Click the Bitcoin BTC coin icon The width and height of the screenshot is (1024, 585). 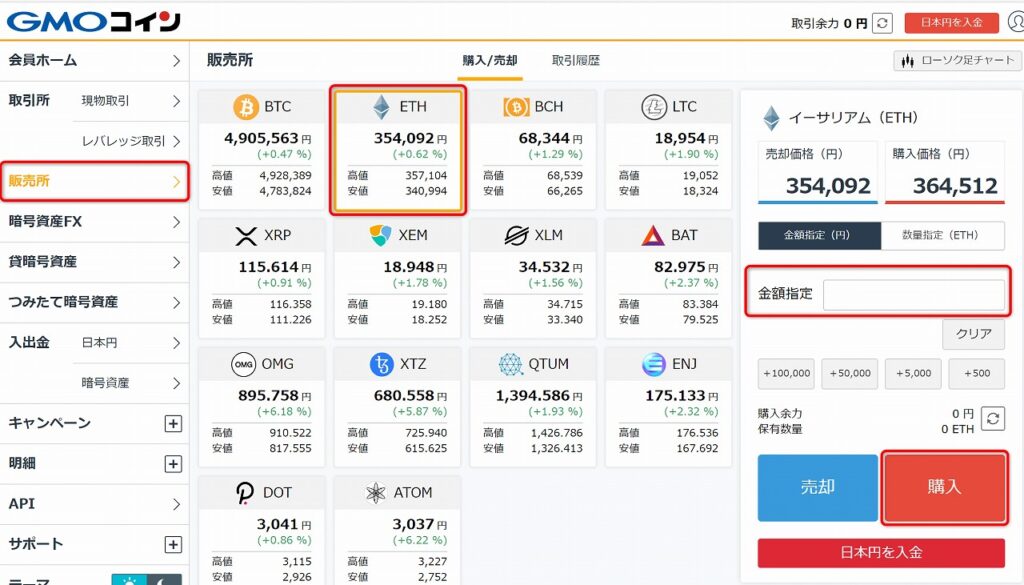(x=246, y=107)
